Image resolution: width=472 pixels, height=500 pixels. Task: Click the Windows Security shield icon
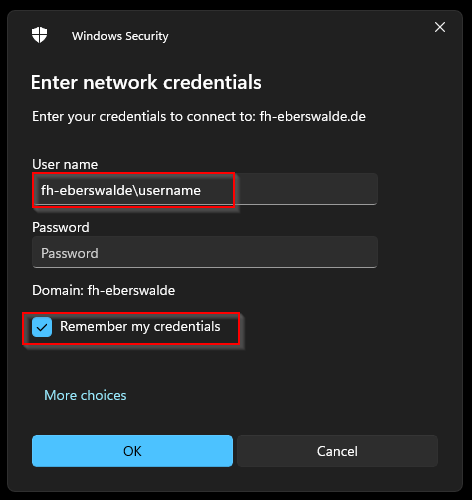(x=39, y=35)
